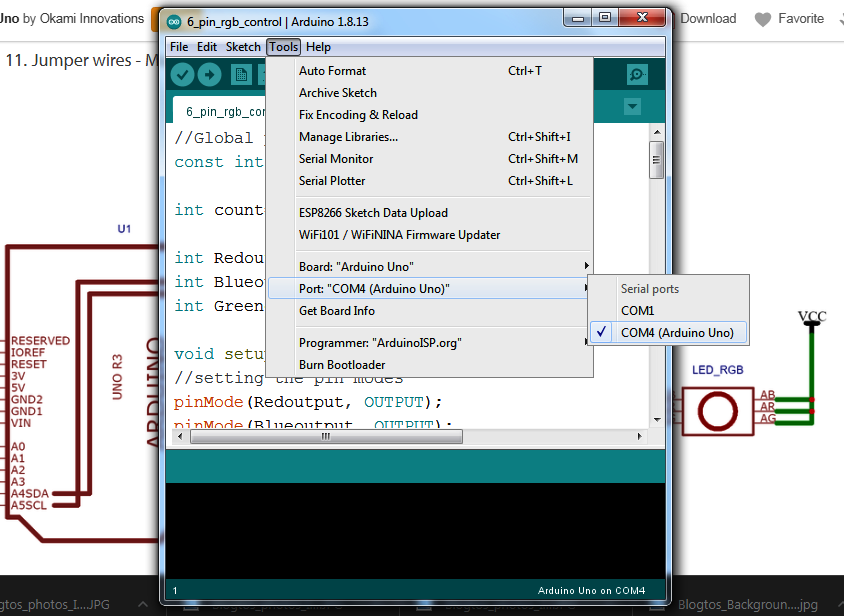This screenshot has height=616, width=844.
Task: Launch Serial Monitor menu entry
Action: point(430,159)
